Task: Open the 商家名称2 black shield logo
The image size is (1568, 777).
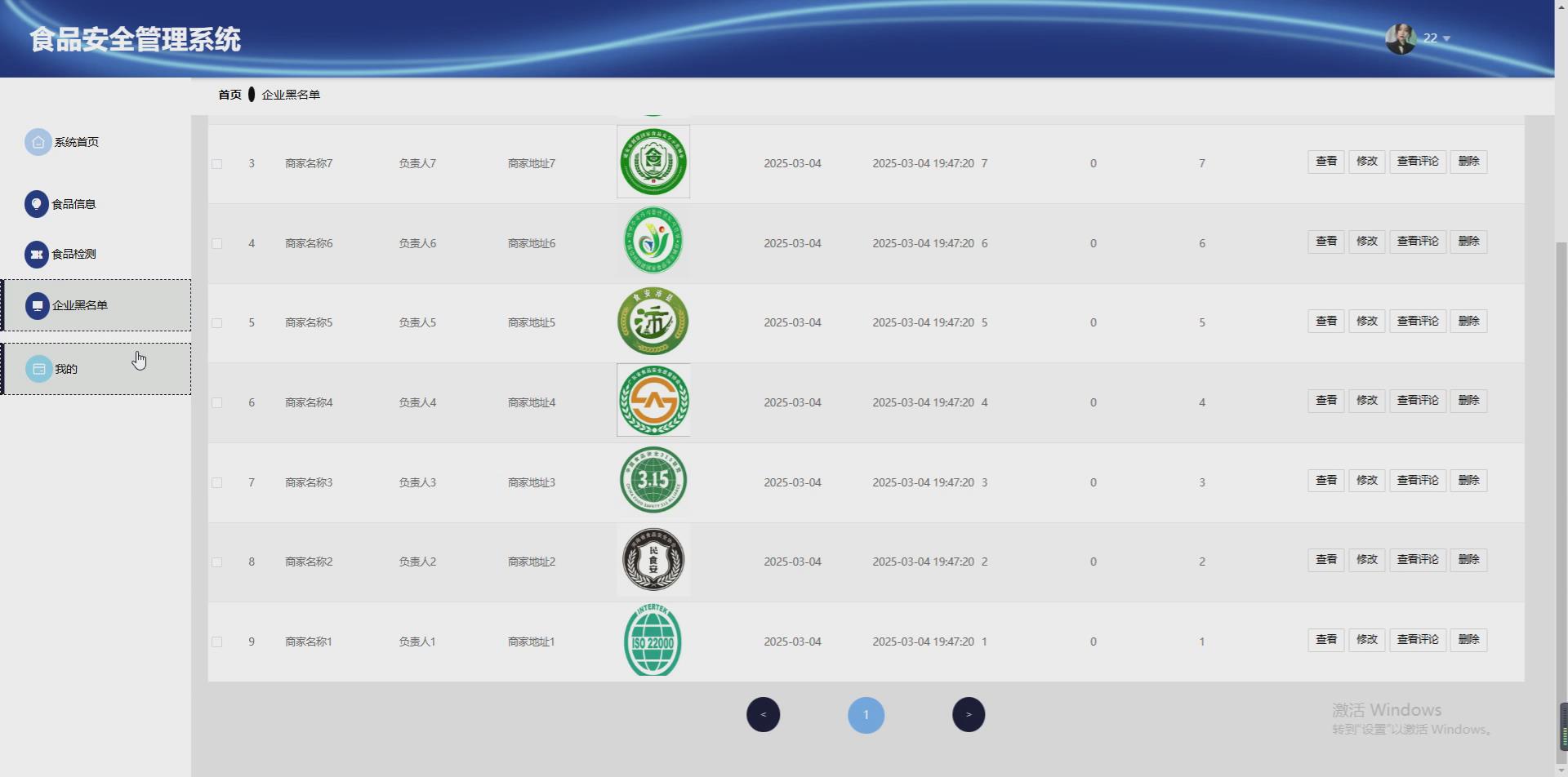Action: [x=653, y=560]
